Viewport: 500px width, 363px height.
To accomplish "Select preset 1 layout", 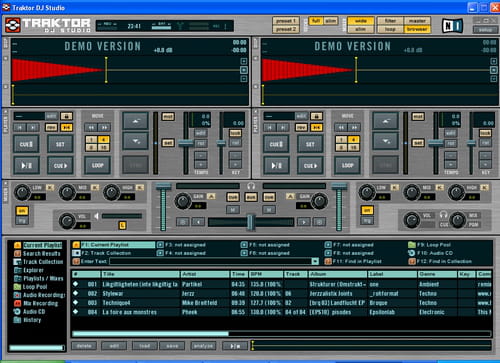I will tap(286, 21).
